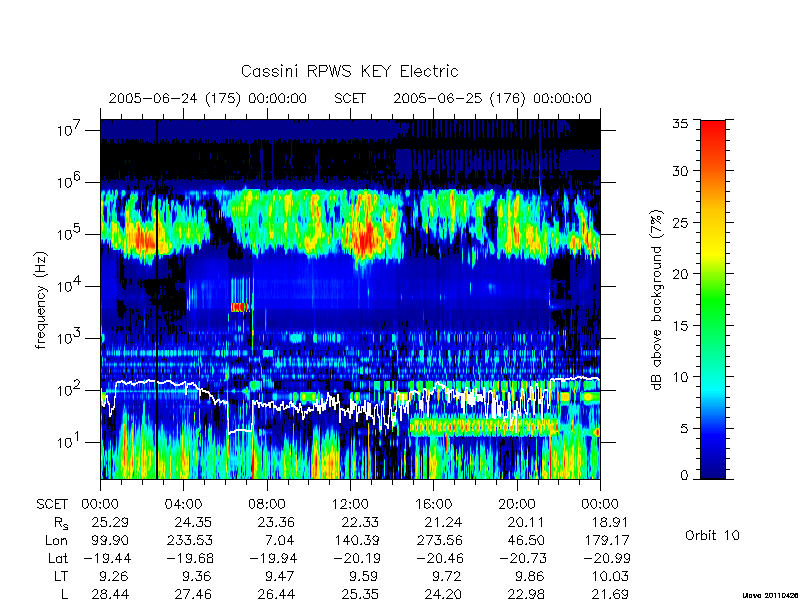This screenshot has height=600, width=800.
Task: Click the Lat value -20.46
Action: (439, 559)
